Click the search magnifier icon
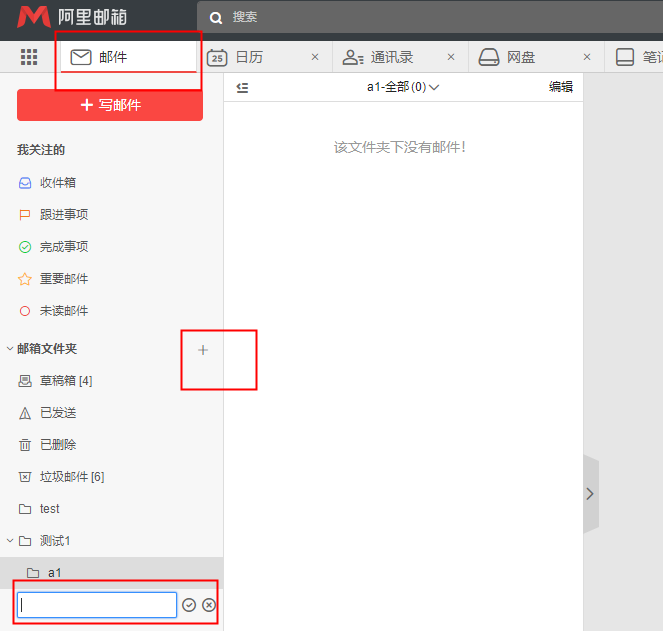The width and height of the screenshot is (663, 631). click(x=215, y=17)
